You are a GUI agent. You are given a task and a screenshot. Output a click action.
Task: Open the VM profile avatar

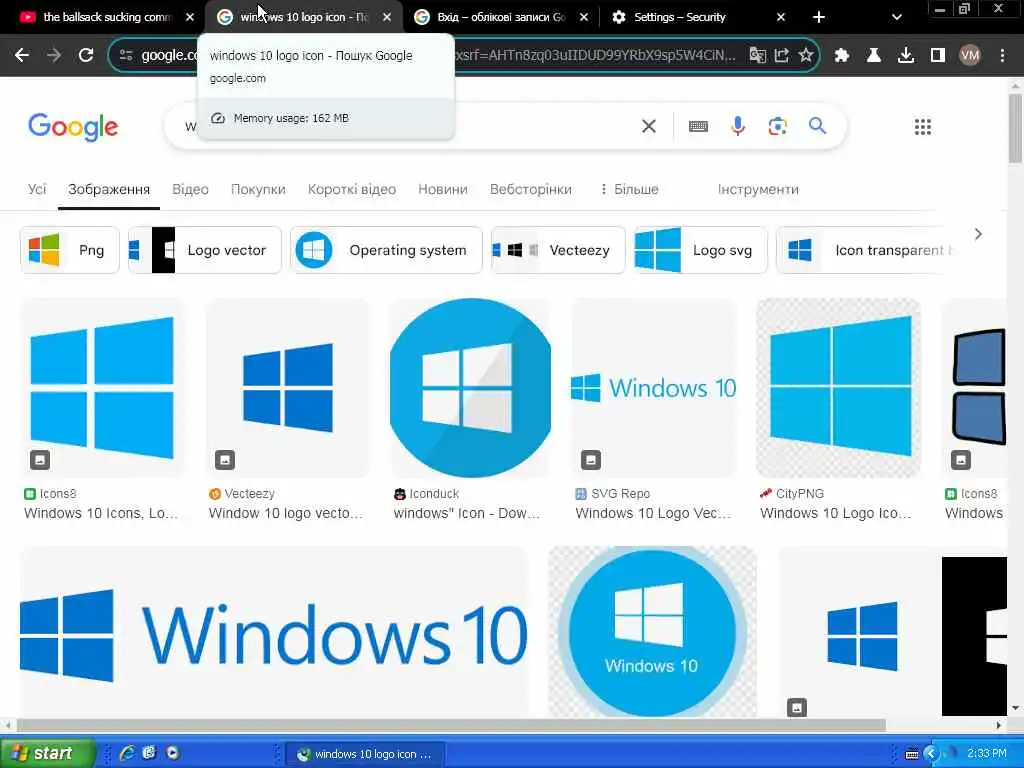tap(970, 56)
